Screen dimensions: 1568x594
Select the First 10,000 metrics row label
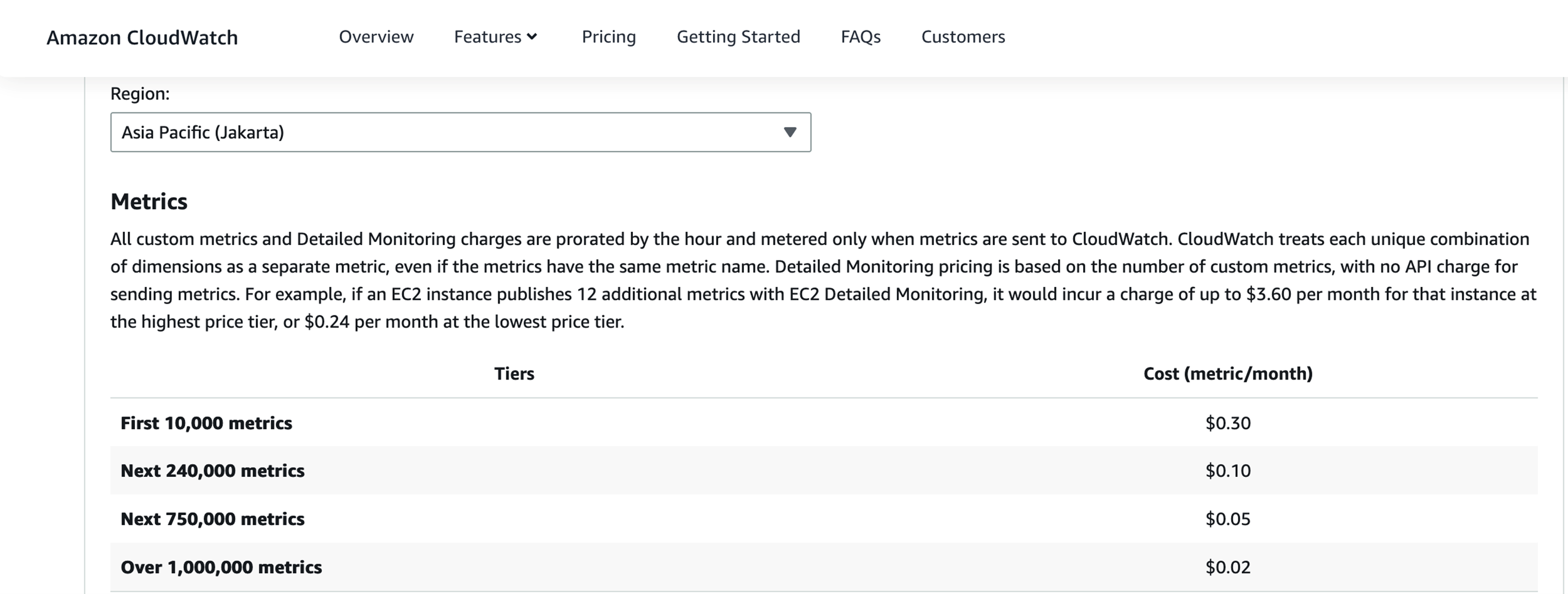207,423
